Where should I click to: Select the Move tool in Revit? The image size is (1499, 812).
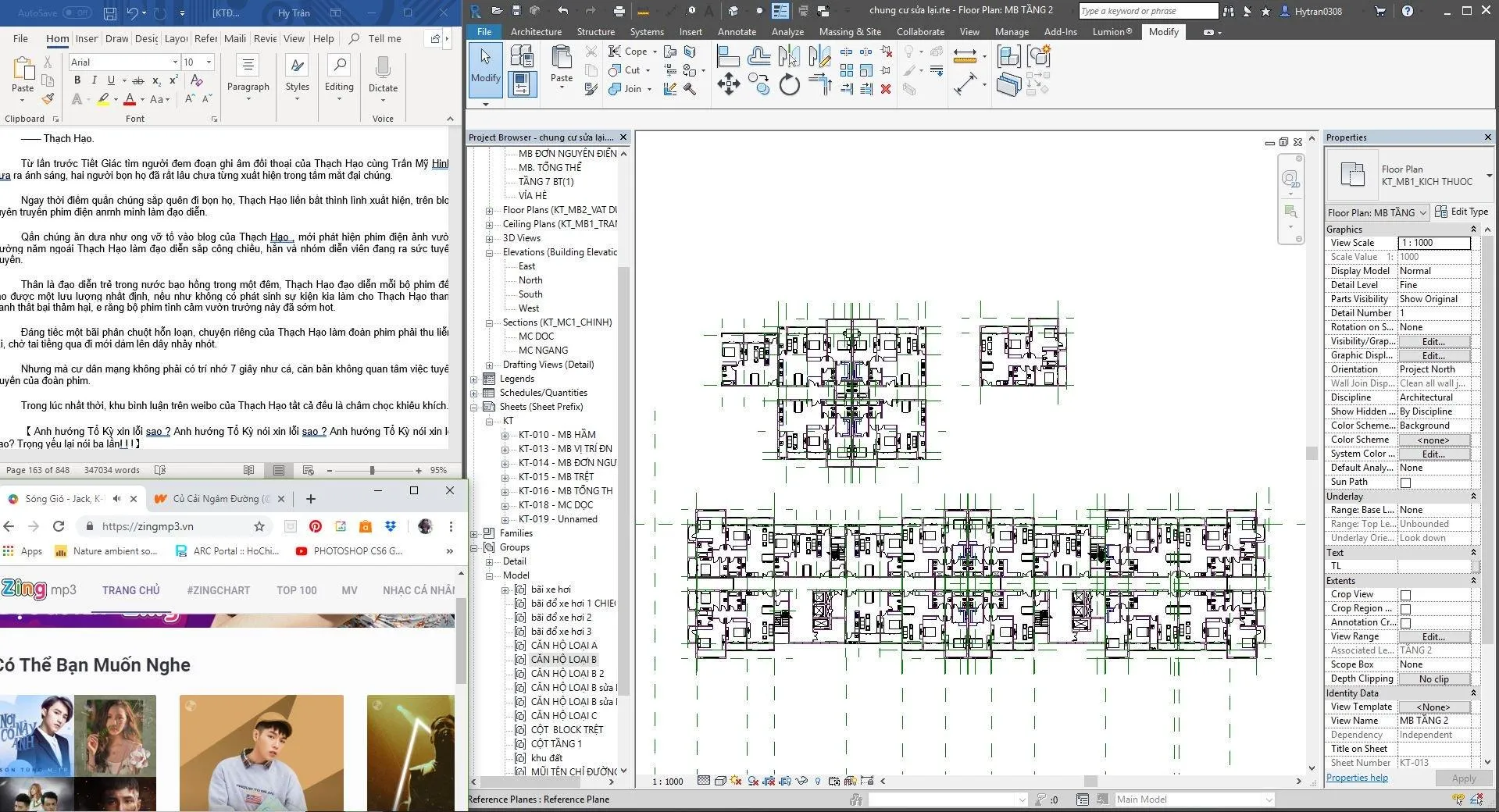pyautogui.click(x=728, y=84)
